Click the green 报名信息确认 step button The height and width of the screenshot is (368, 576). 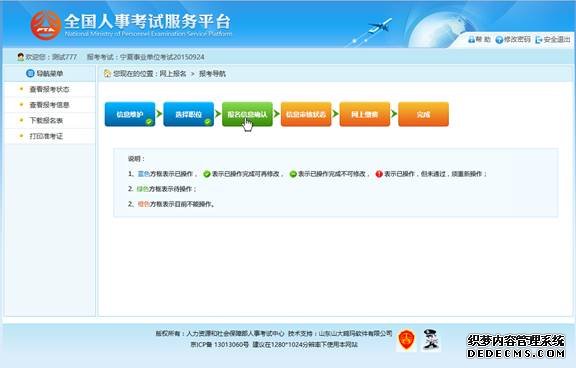click(247, 114)
